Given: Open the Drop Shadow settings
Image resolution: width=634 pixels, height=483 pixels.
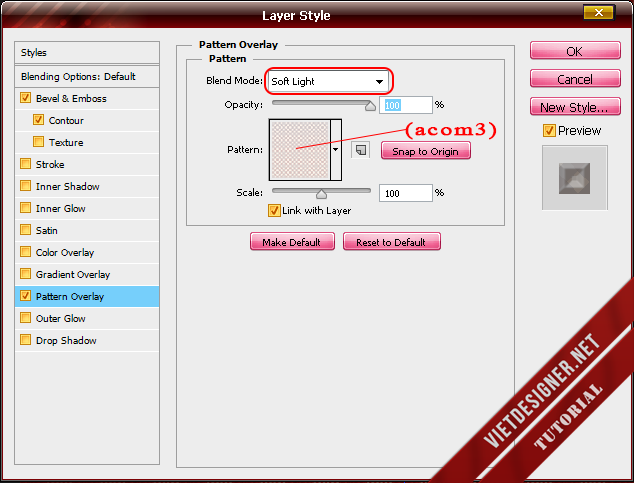Looking at the screenshot, I should [66, 340].
